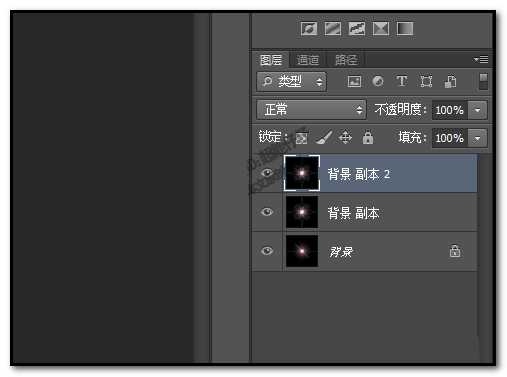Click the smart object filter icon

coord(450,81)
